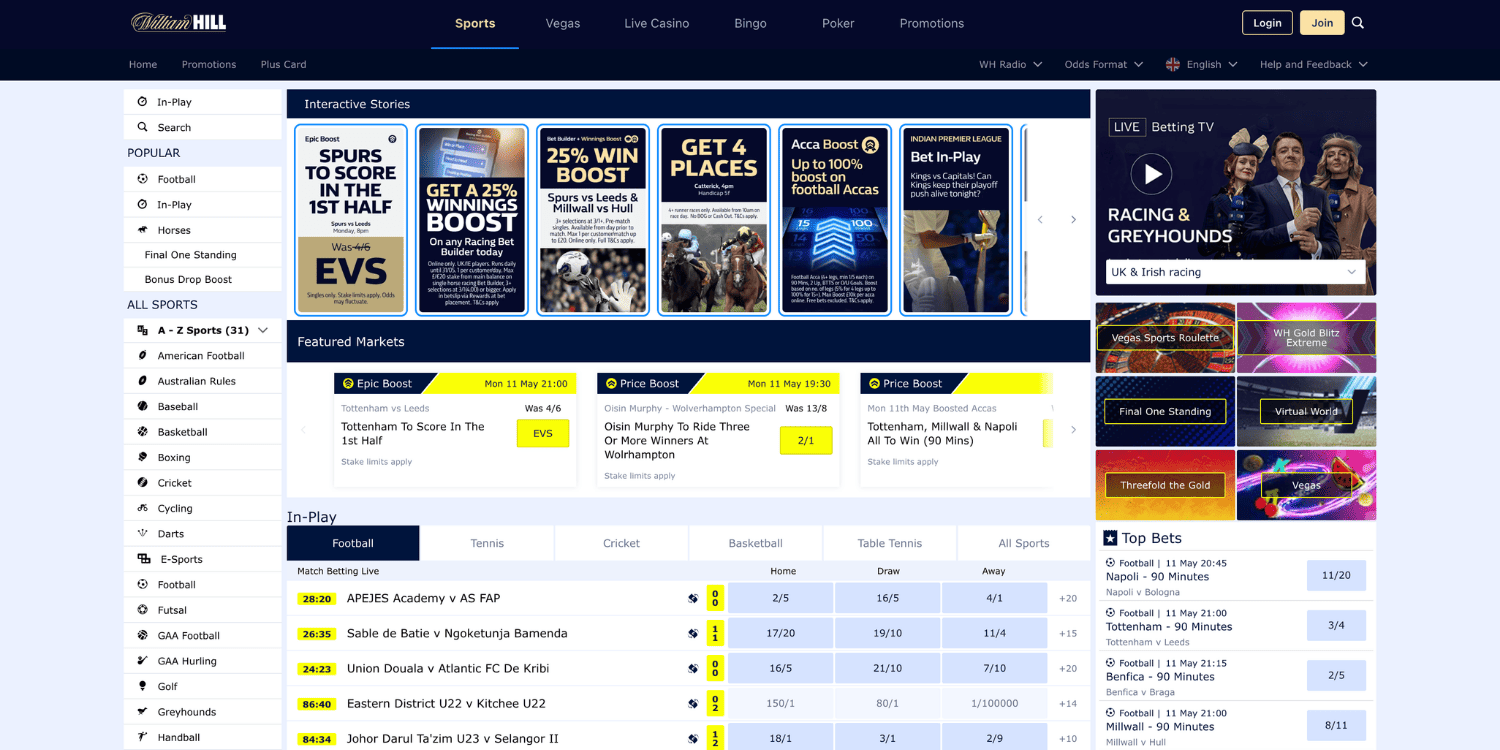Open the UK & Irish racing dropdown
This screenshot has width=1500, height=750.
pyautogui.click(x=1236, y=272)
